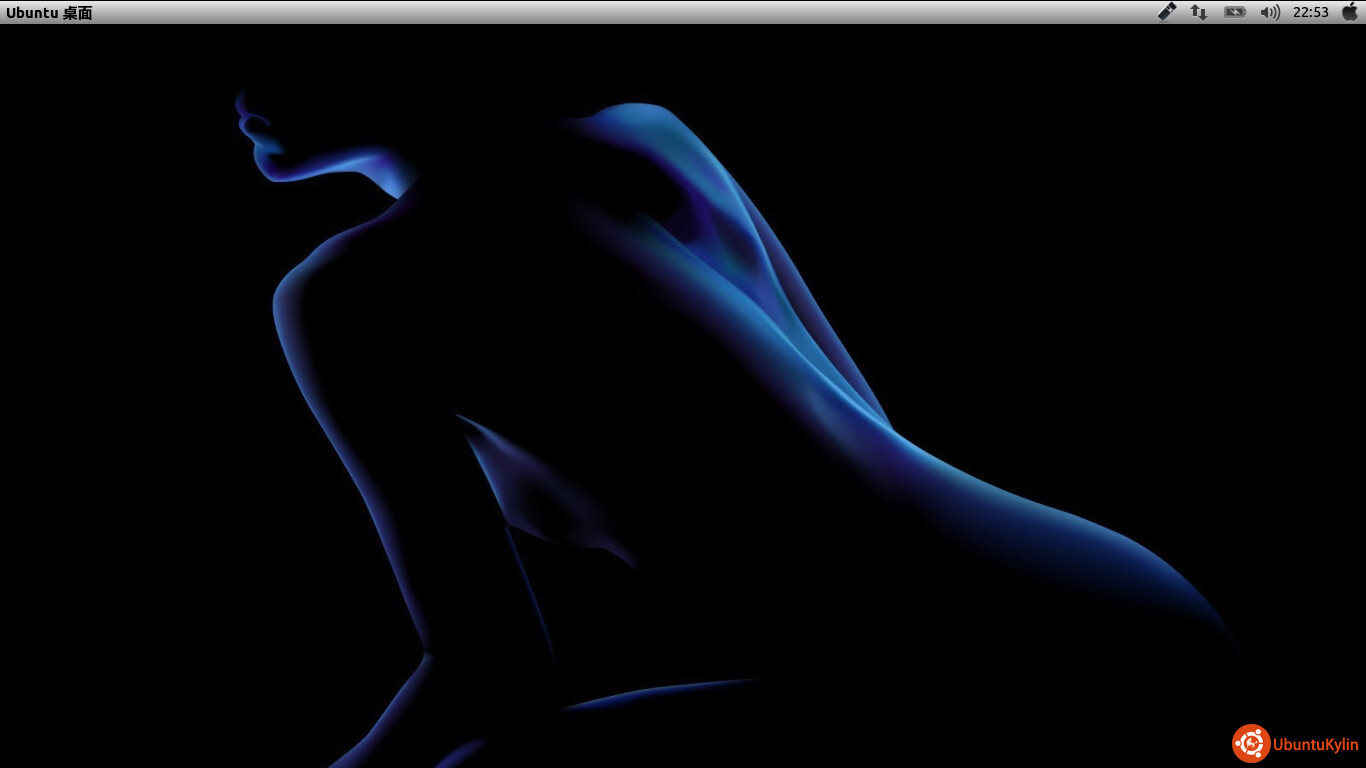
Task: Open the Apple logo session menu
Action: 1350,12
